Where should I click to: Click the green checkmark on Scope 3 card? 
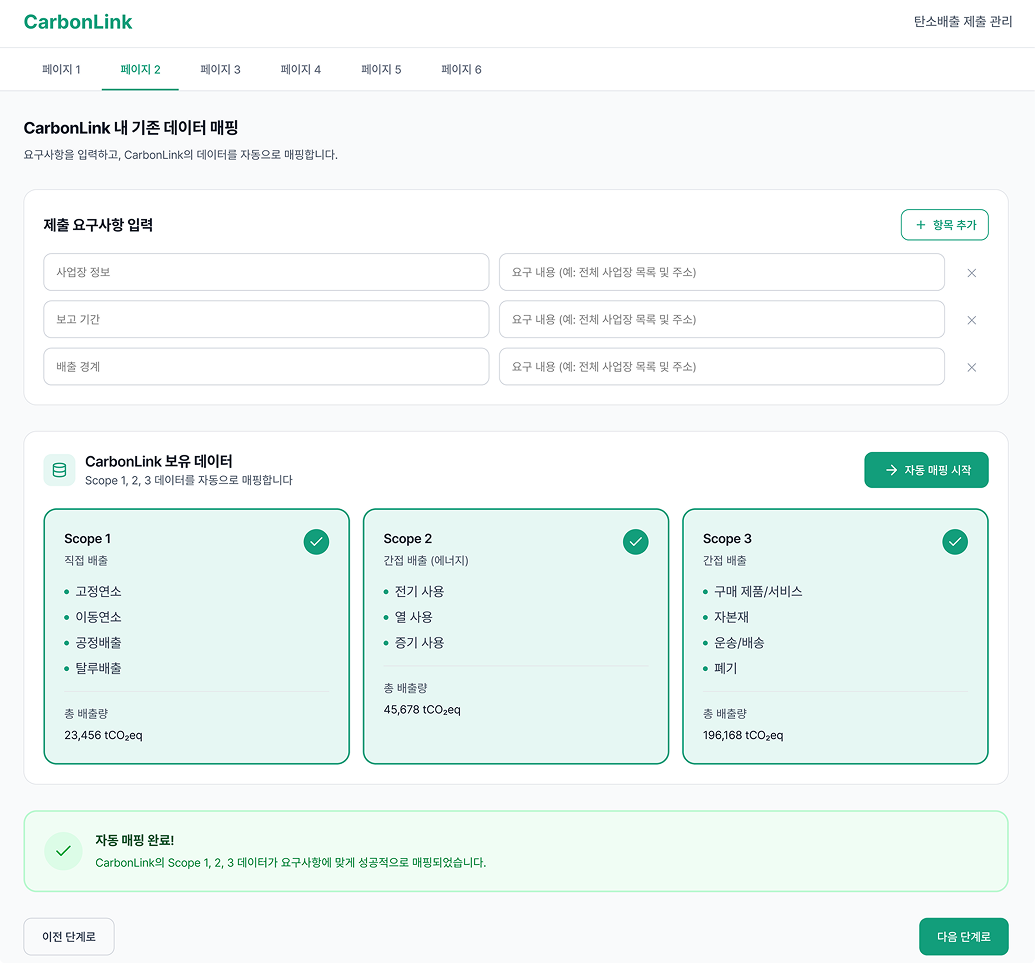pyautogui.click(x=955, y=542)
